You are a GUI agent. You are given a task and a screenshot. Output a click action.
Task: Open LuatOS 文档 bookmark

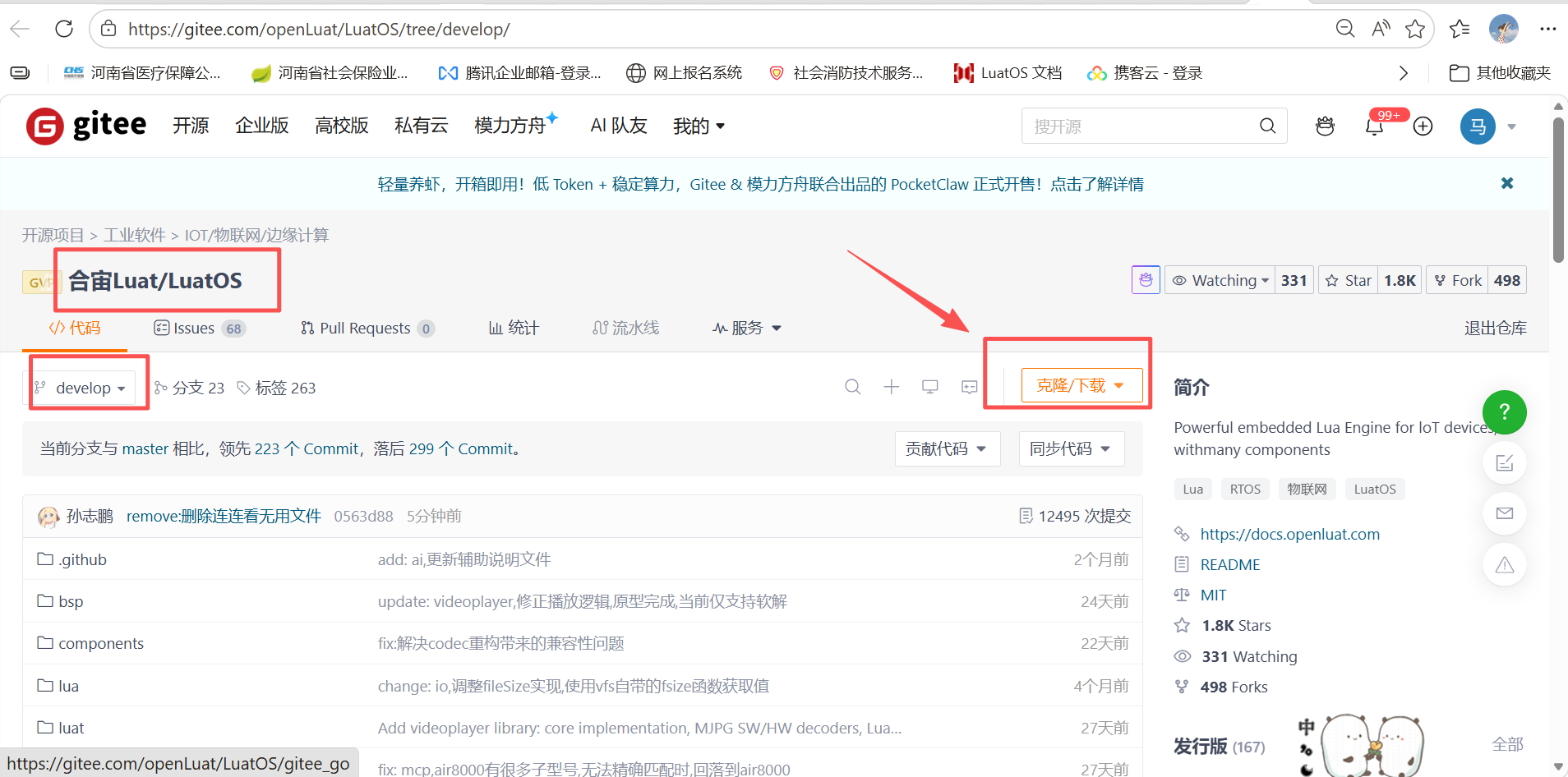coord(1008,73)
